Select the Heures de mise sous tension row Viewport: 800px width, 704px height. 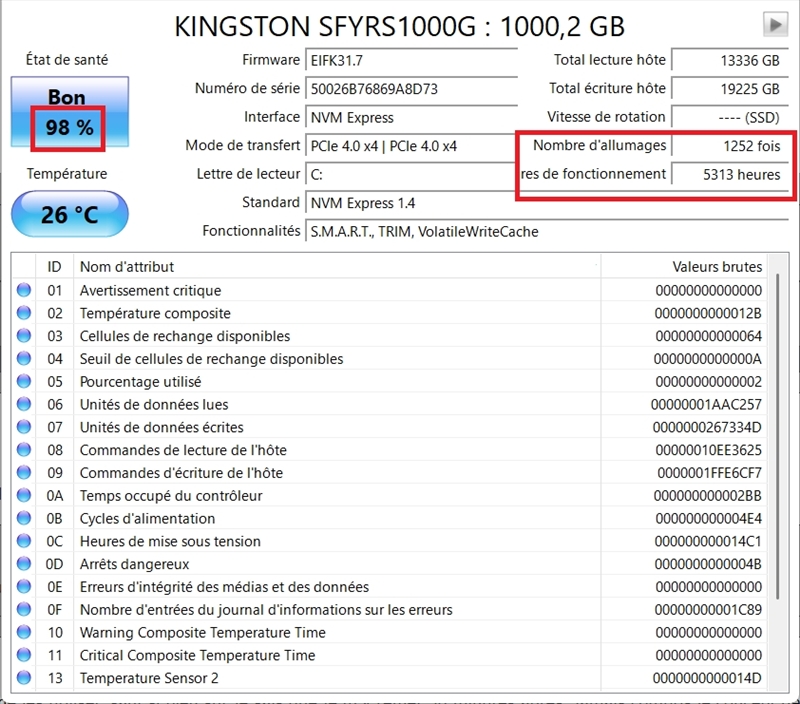[x=400, y=541]
